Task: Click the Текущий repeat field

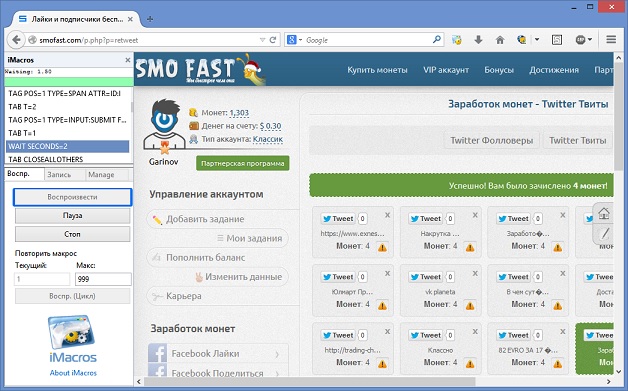Action: tap(42, 279)
